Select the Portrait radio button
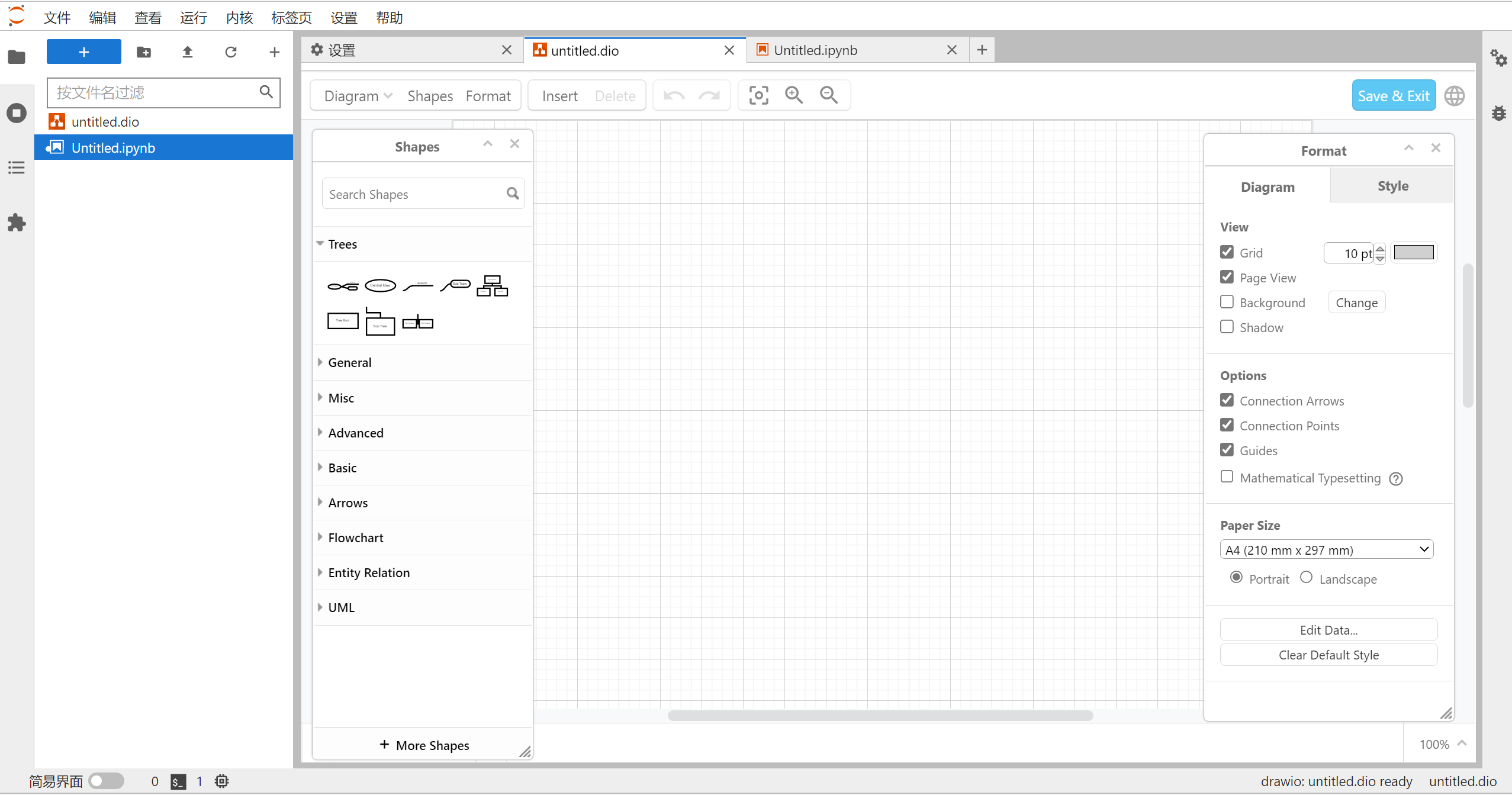This screenshot has height=795, width=1512. click(1237, 578)
